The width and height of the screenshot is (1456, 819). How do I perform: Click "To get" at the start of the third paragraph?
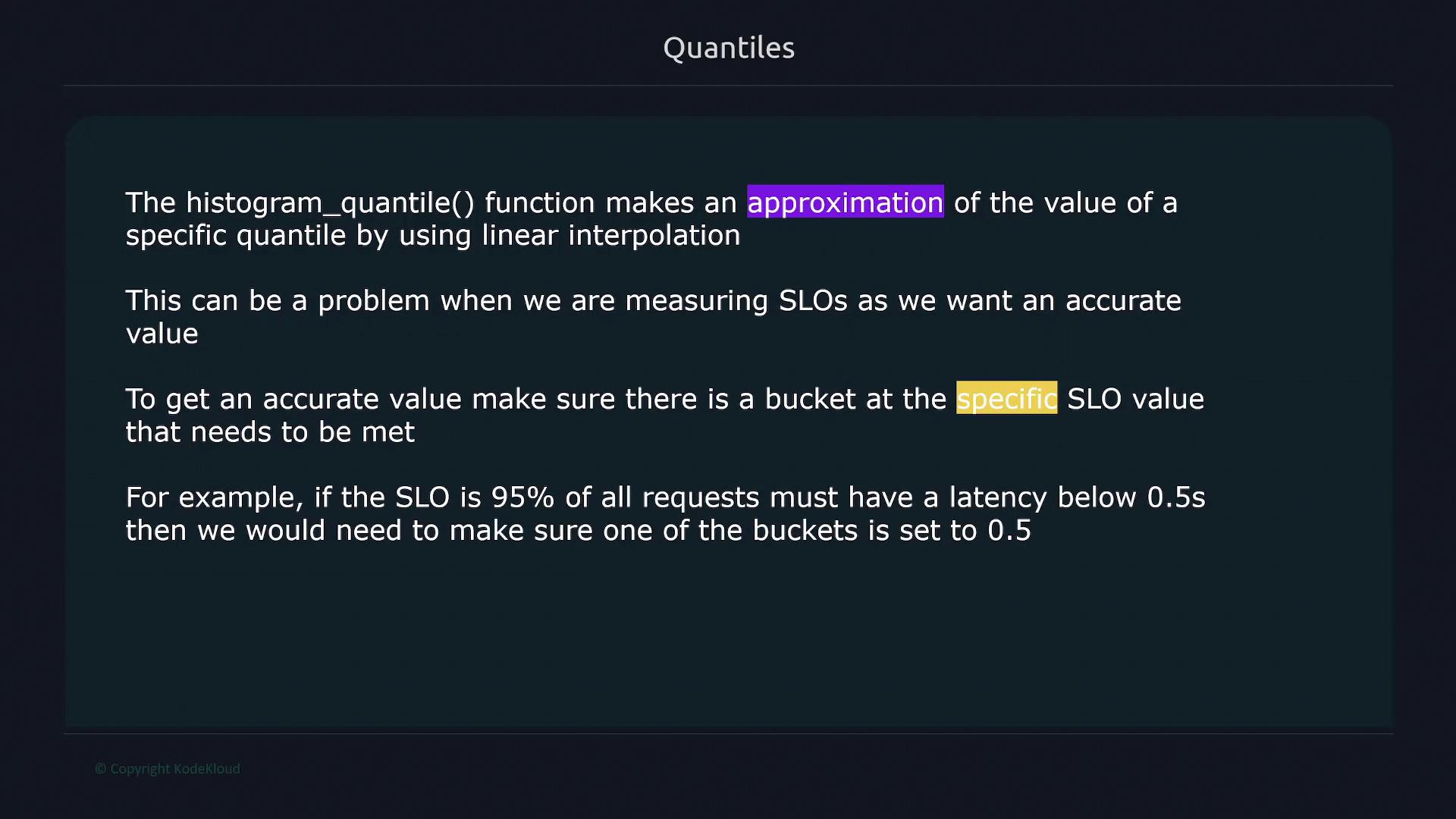(167, 399)
